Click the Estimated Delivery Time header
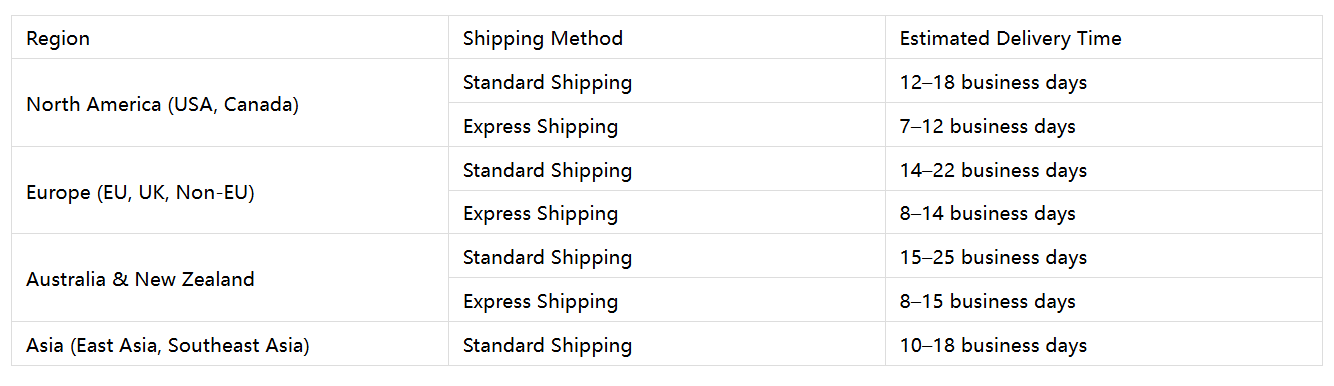 tap(1104, 38)
